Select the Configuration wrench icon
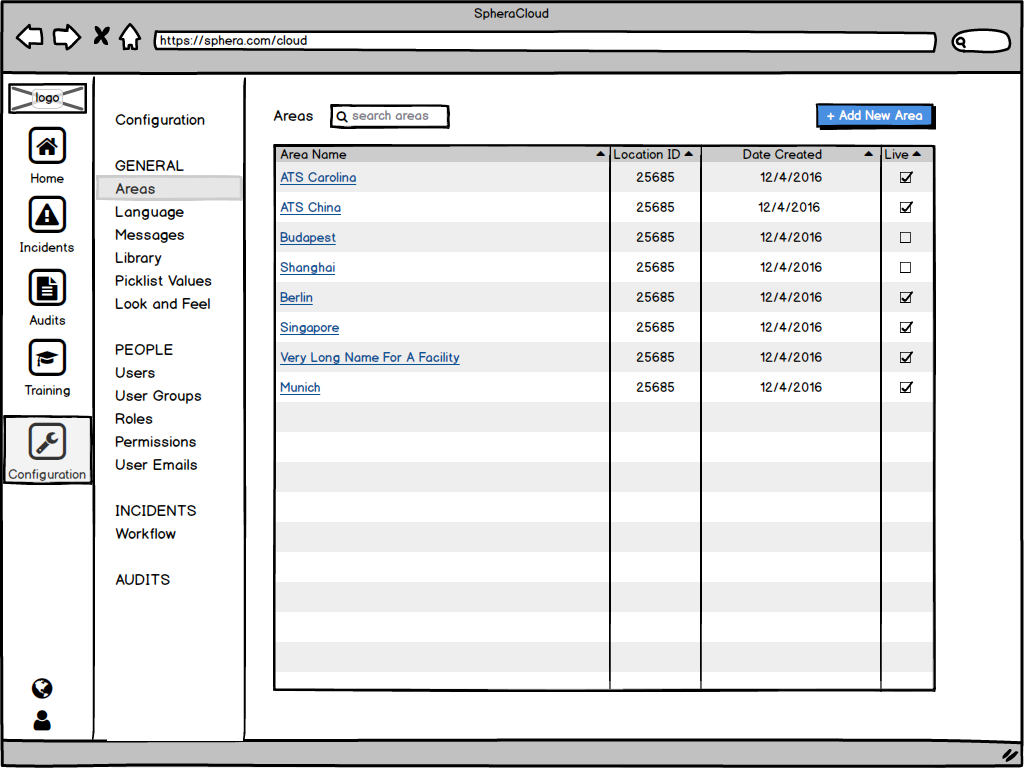The image size is (1024, 768). point(47,441)
